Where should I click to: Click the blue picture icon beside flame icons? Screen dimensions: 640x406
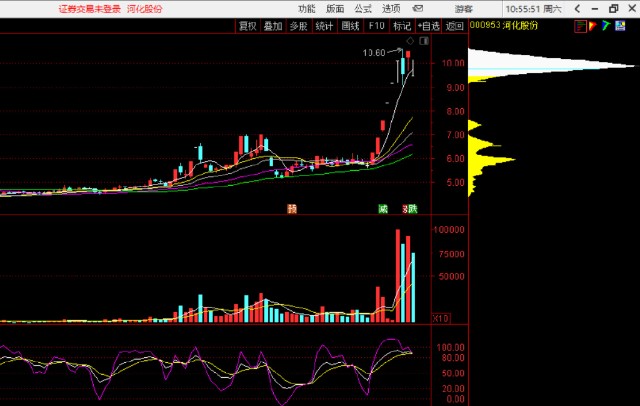click(x=620, y=26)
